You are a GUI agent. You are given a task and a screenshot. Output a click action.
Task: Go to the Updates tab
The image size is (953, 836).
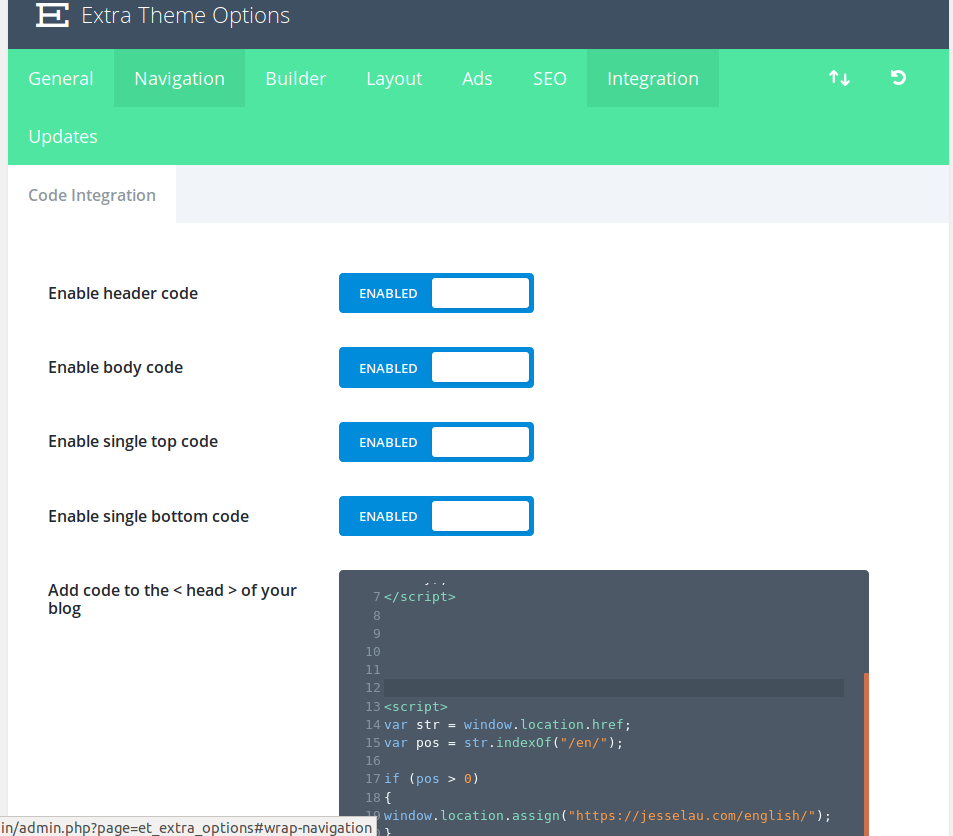click(62, 136)
